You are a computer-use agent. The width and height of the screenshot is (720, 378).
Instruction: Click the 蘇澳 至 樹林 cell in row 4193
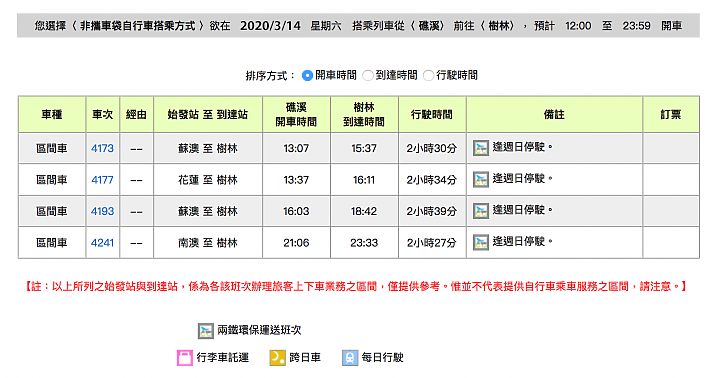click(208, 211)
